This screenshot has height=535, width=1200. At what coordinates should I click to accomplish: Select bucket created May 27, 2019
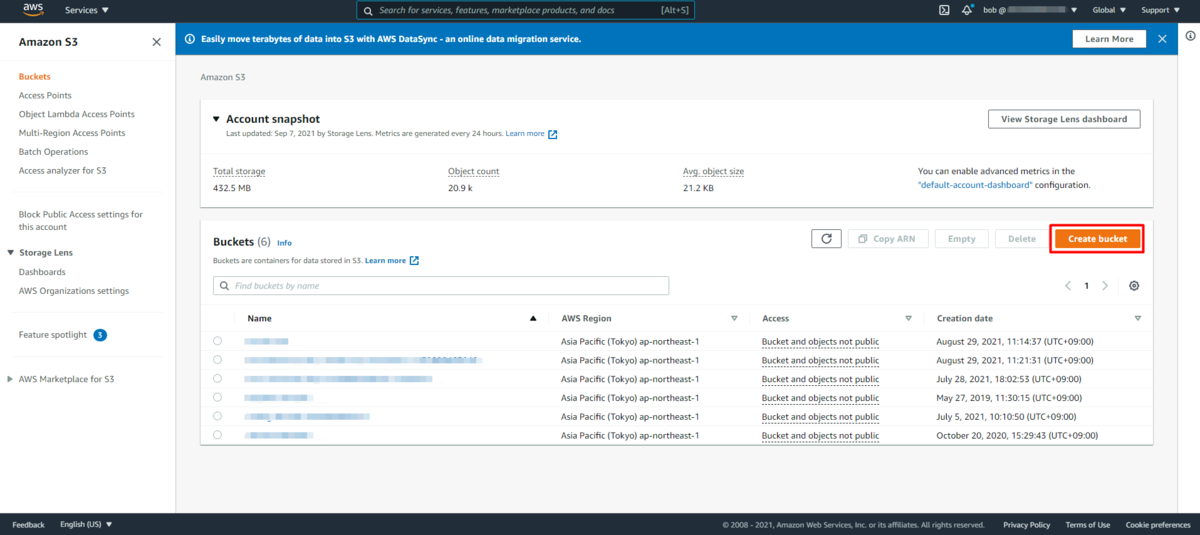coord(218,397)
